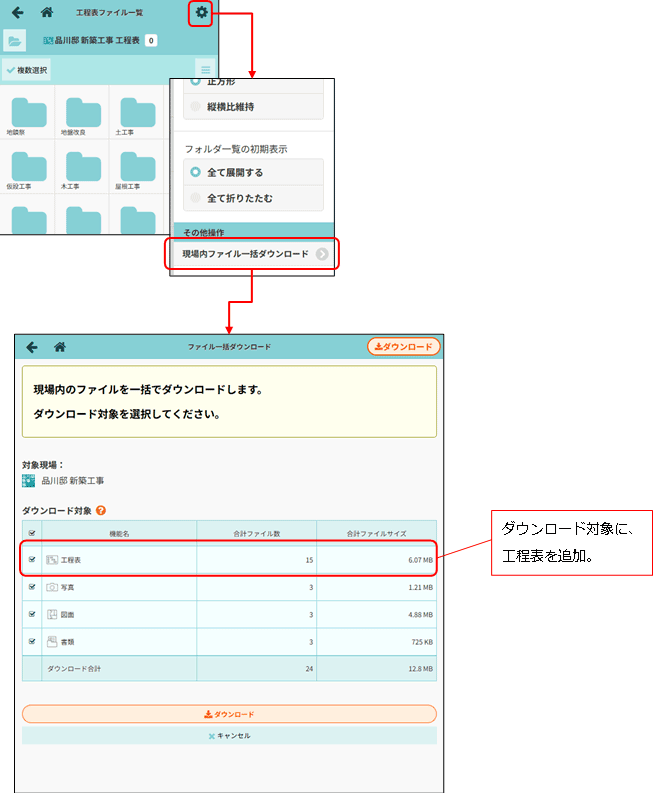The height and width of the screenshot is (793, 653).
Task: Uncheck the 工程表 download checkbox
Action: tap(32, 560)
